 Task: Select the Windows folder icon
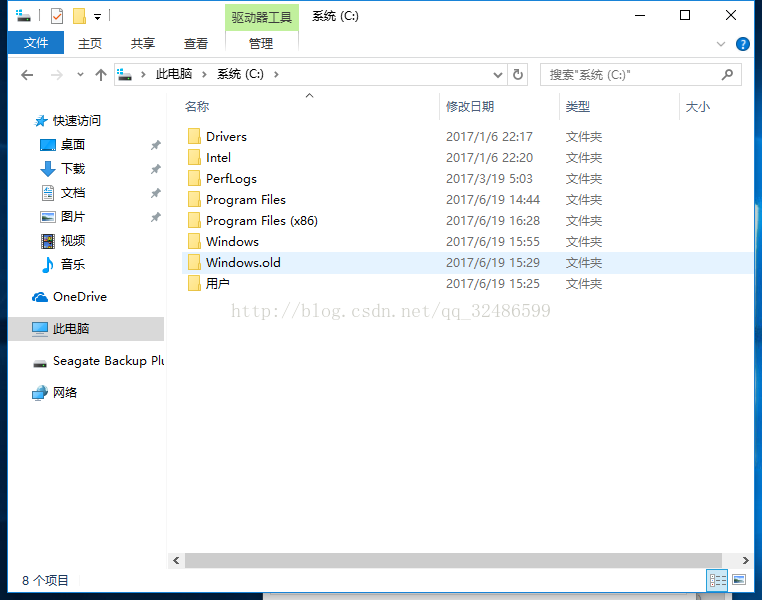pyautogui.click(x=194, y=241)
